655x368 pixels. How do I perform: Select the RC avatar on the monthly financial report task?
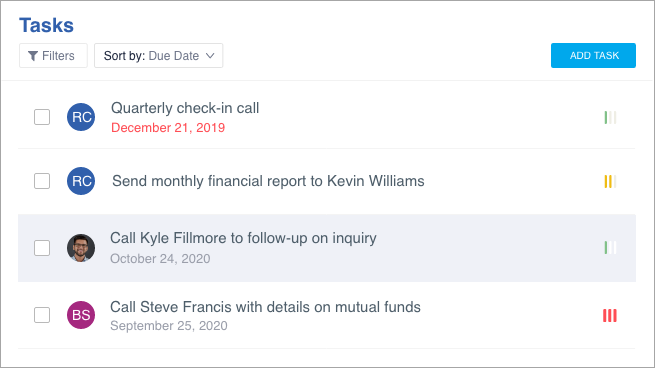[x=81, y=181]
